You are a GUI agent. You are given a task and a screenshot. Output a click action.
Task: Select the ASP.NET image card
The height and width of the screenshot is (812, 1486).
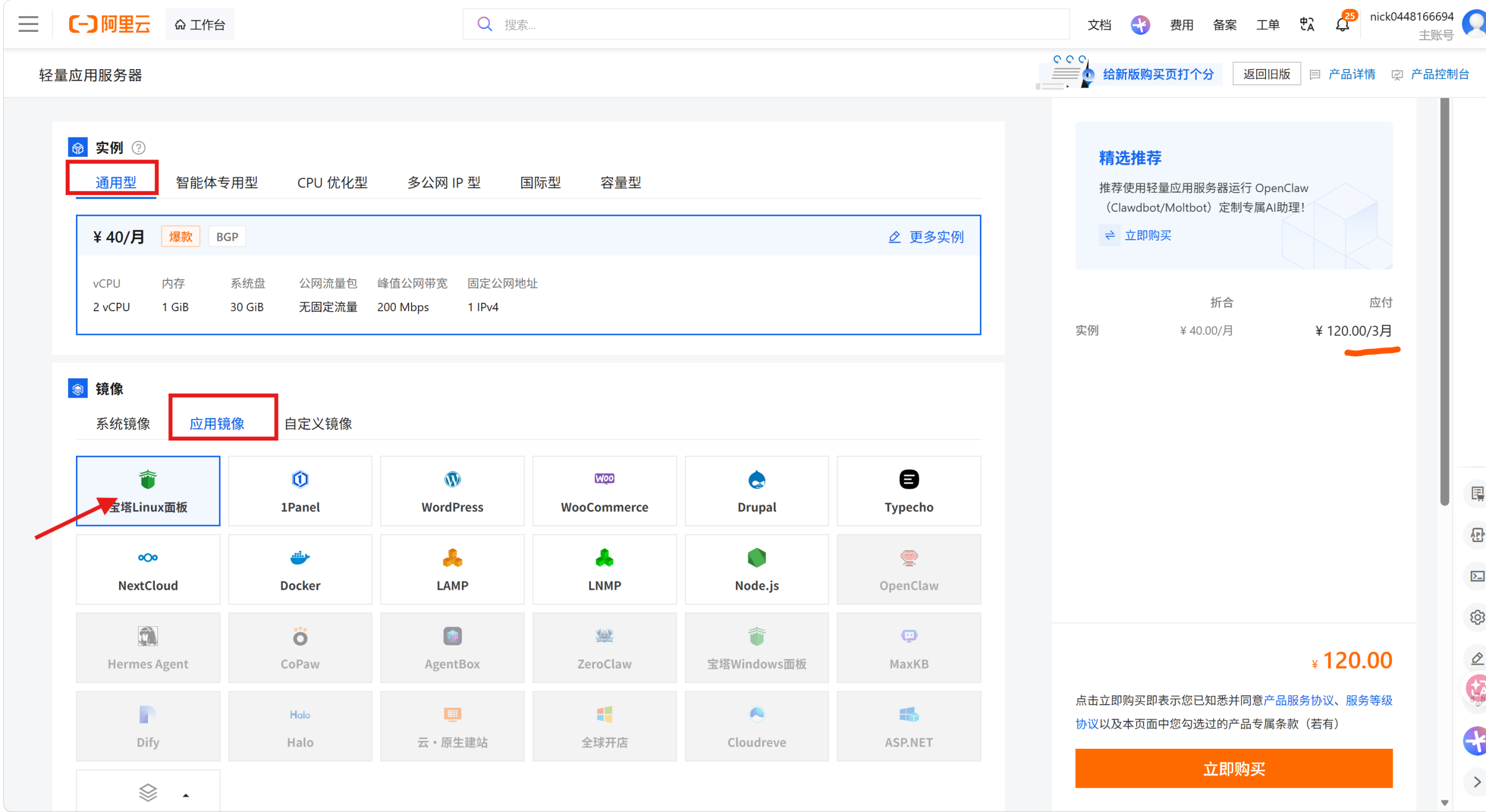909,726
